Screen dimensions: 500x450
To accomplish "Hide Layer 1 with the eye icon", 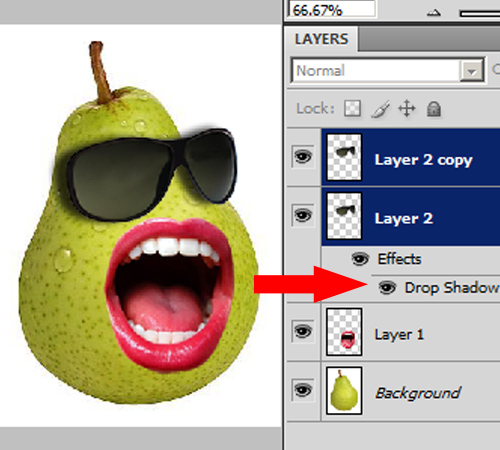I will (303, 331).
